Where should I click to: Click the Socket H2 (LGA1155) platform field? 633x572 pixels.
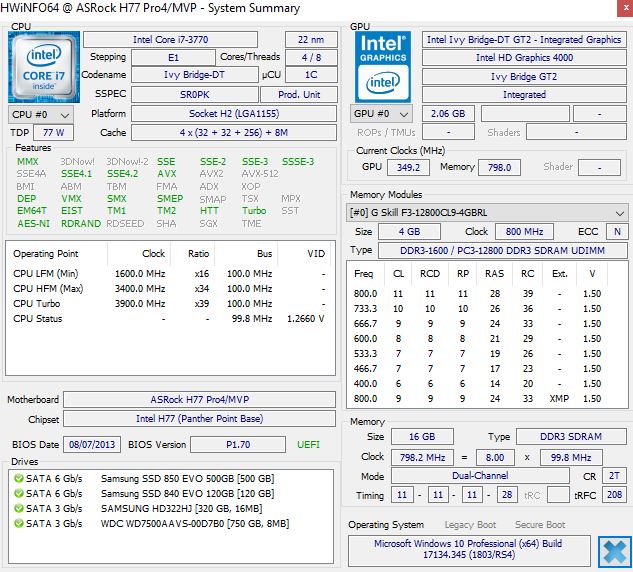point(234,113)
